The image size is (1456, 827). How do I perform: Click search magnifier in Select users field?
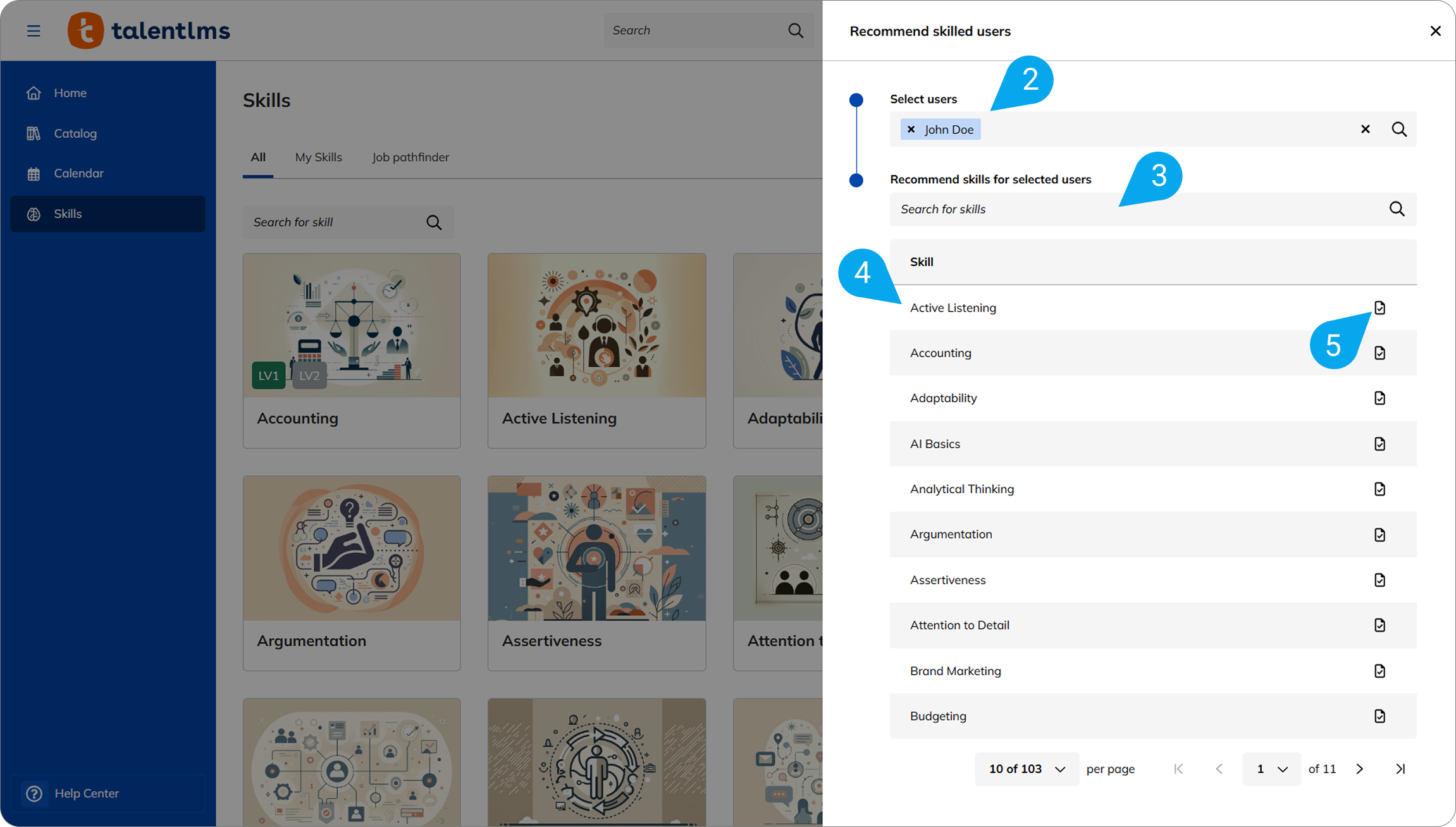[x=1399, y=130]
